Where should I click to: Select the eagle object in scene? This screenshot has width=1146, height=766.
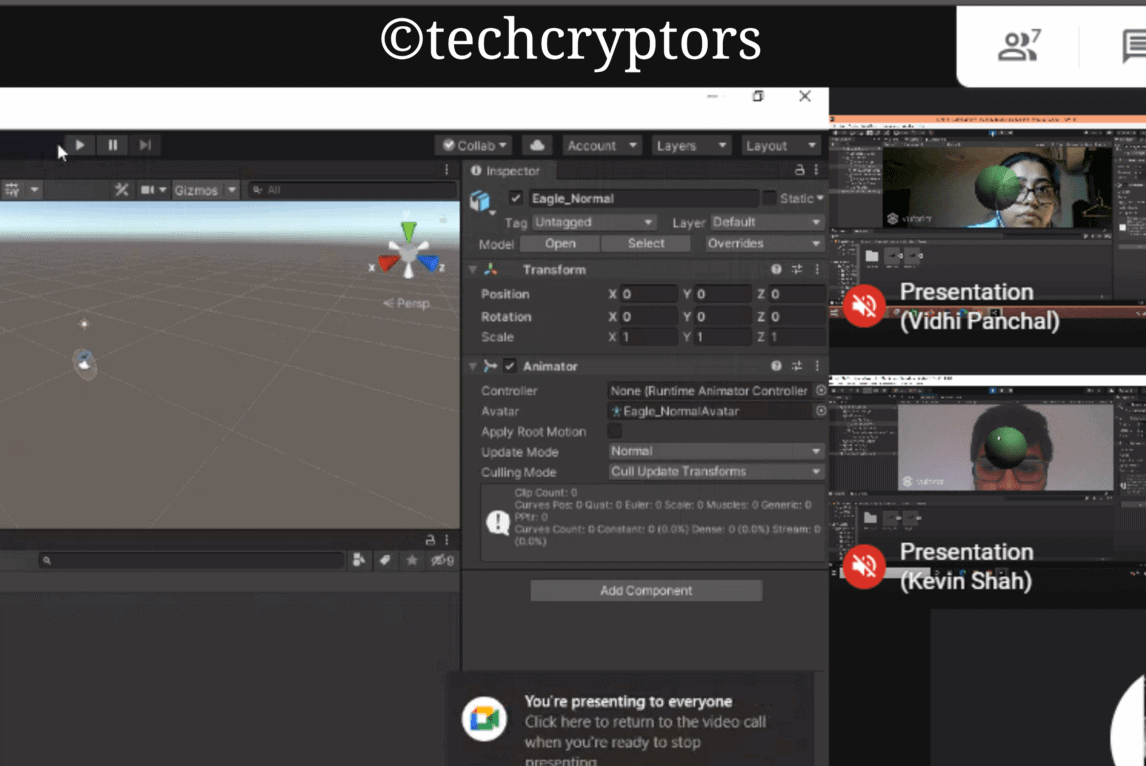click(84, 361)
